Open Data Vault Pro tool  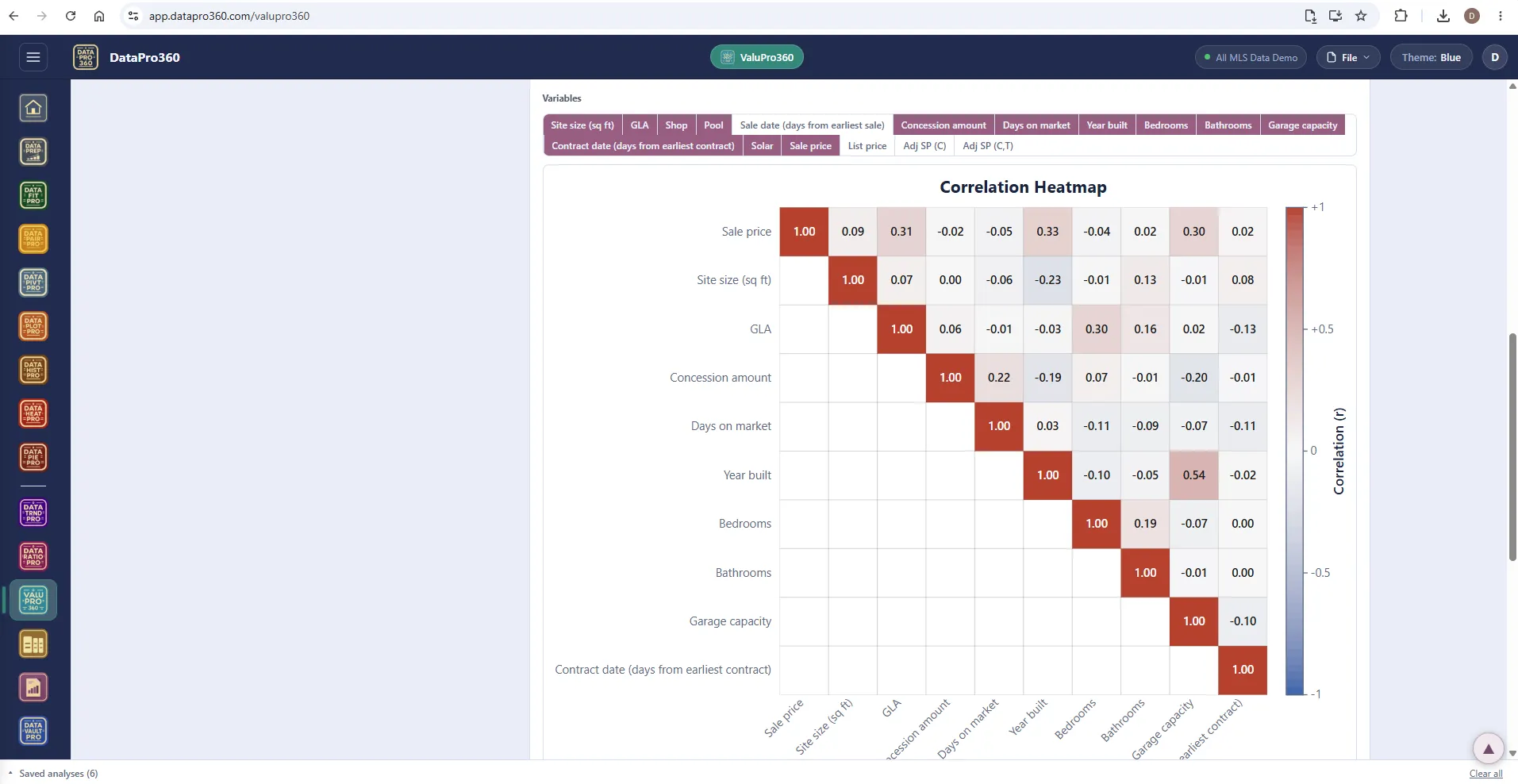33,731
